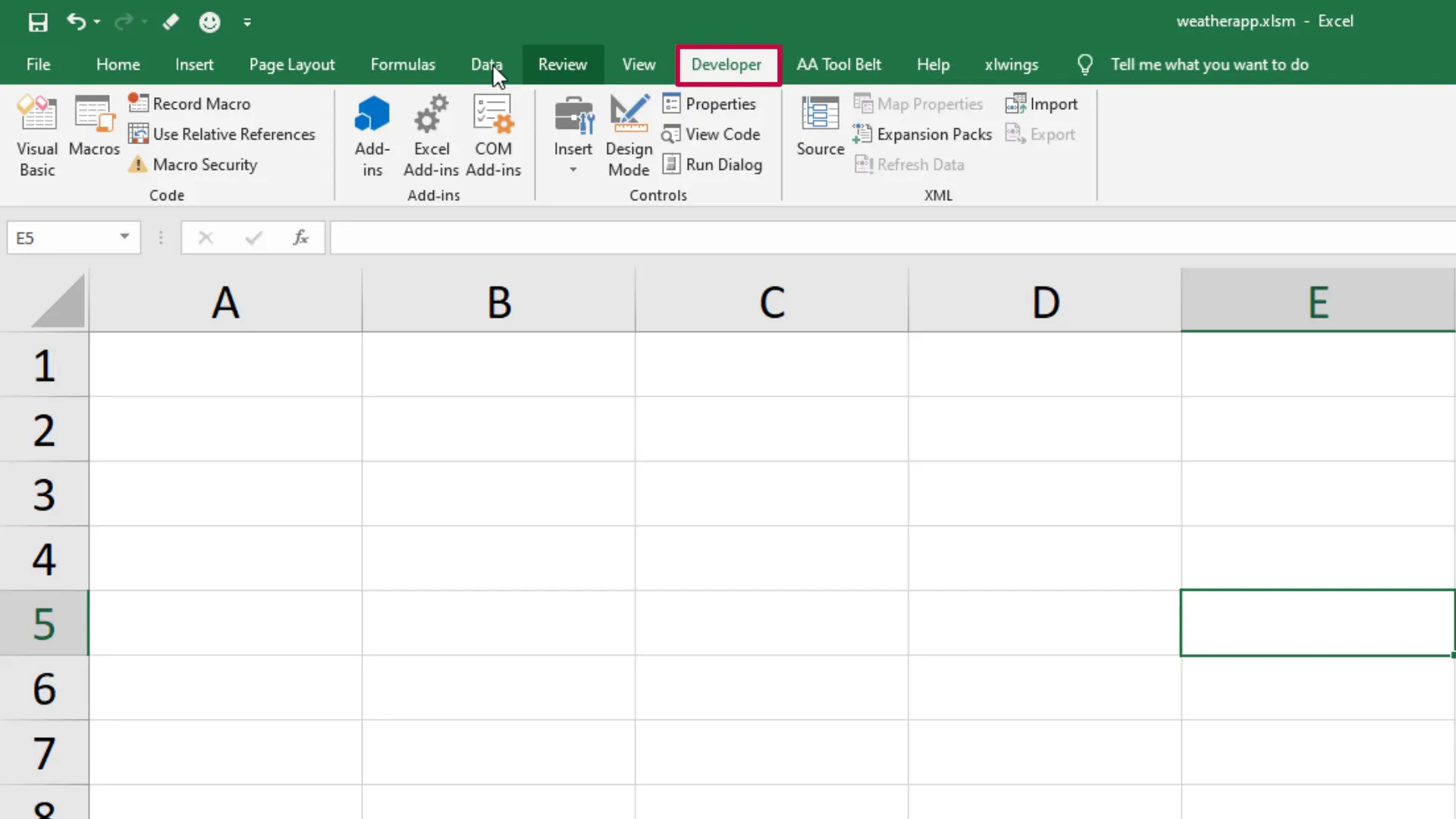Toggle Design Mode
The image size is (1456, 819).
(628, 135)
